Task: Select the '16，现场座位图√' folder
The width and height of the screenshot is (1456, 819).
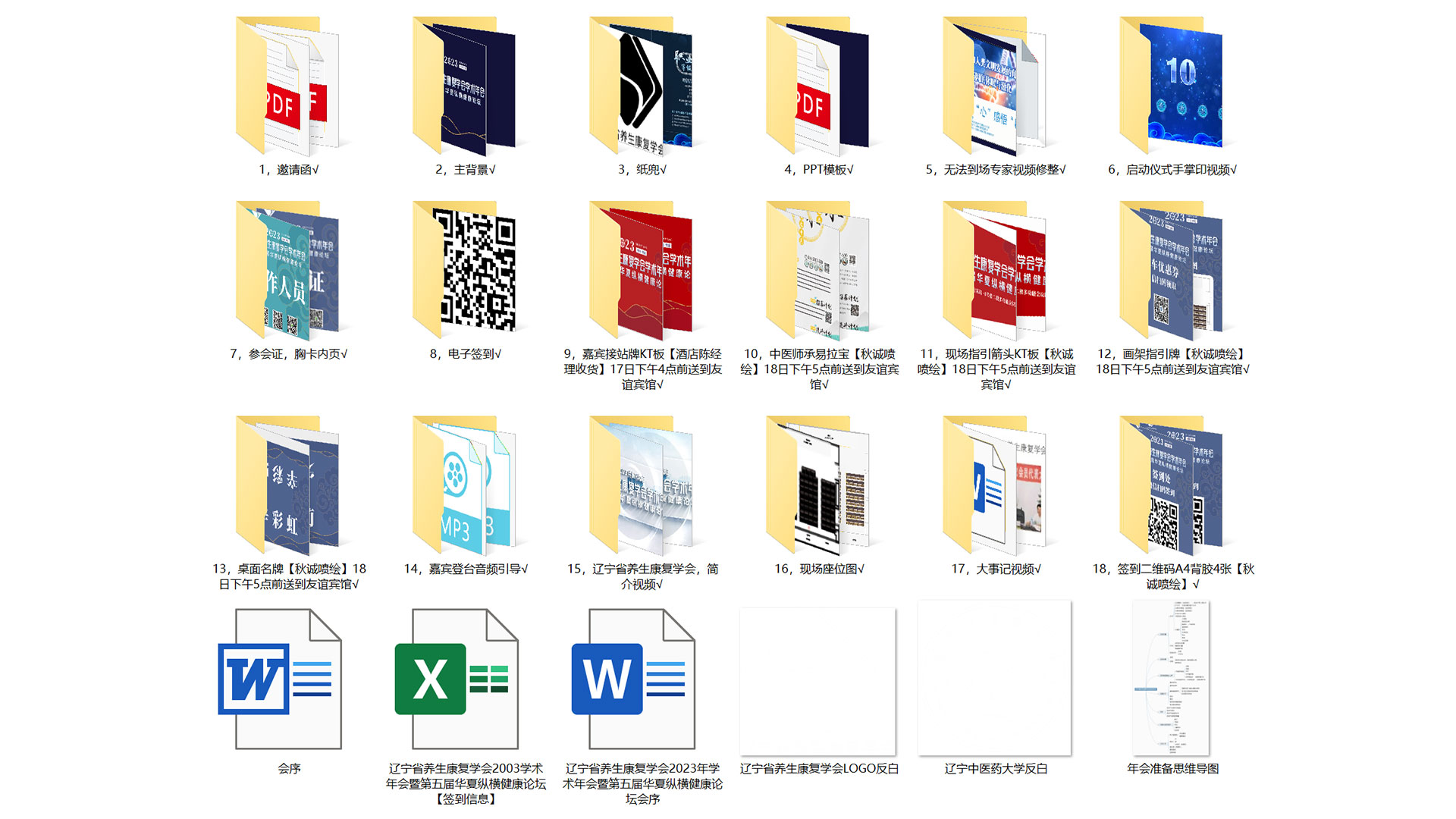Action: [x=818, y=486]
